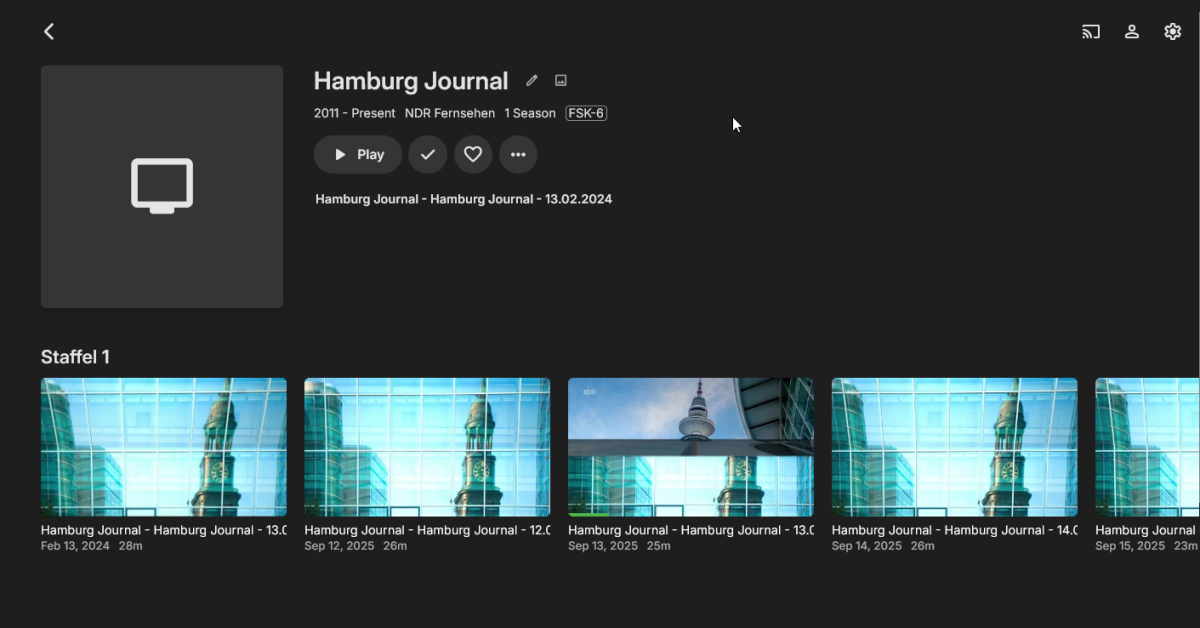
Task: Click episode title under Sep 12, 2025 card
Action: tap(427, 530)
